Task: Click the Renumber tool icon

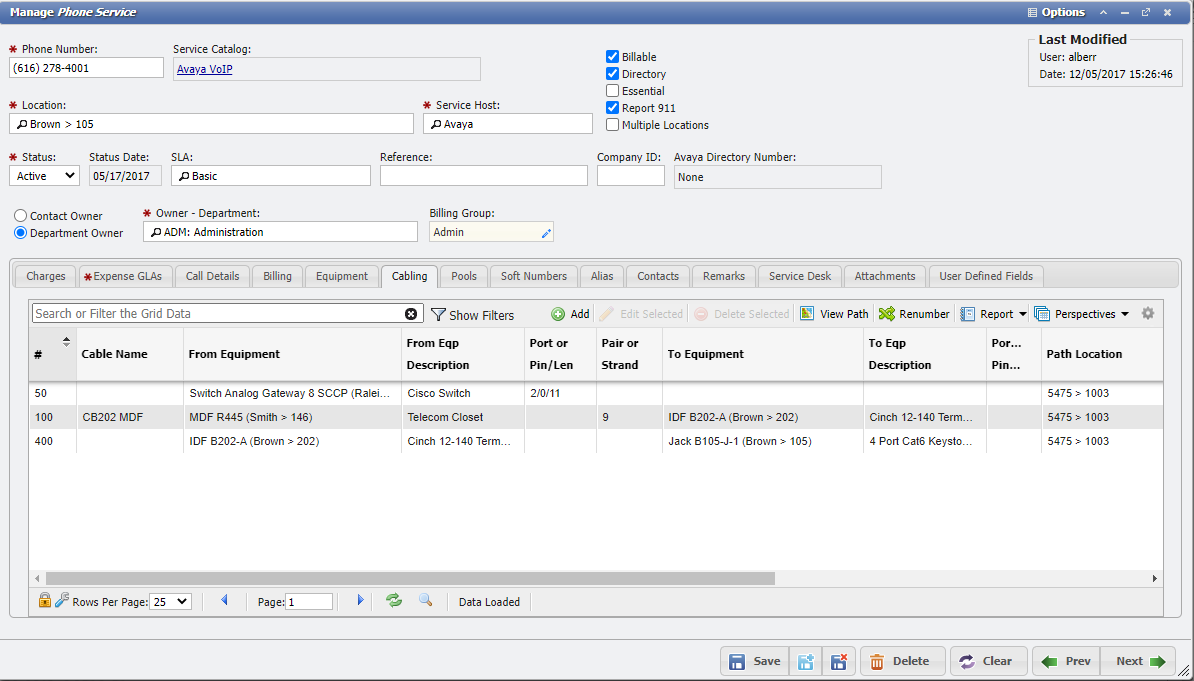Action: pyautogui.click(x=886, y=314)
